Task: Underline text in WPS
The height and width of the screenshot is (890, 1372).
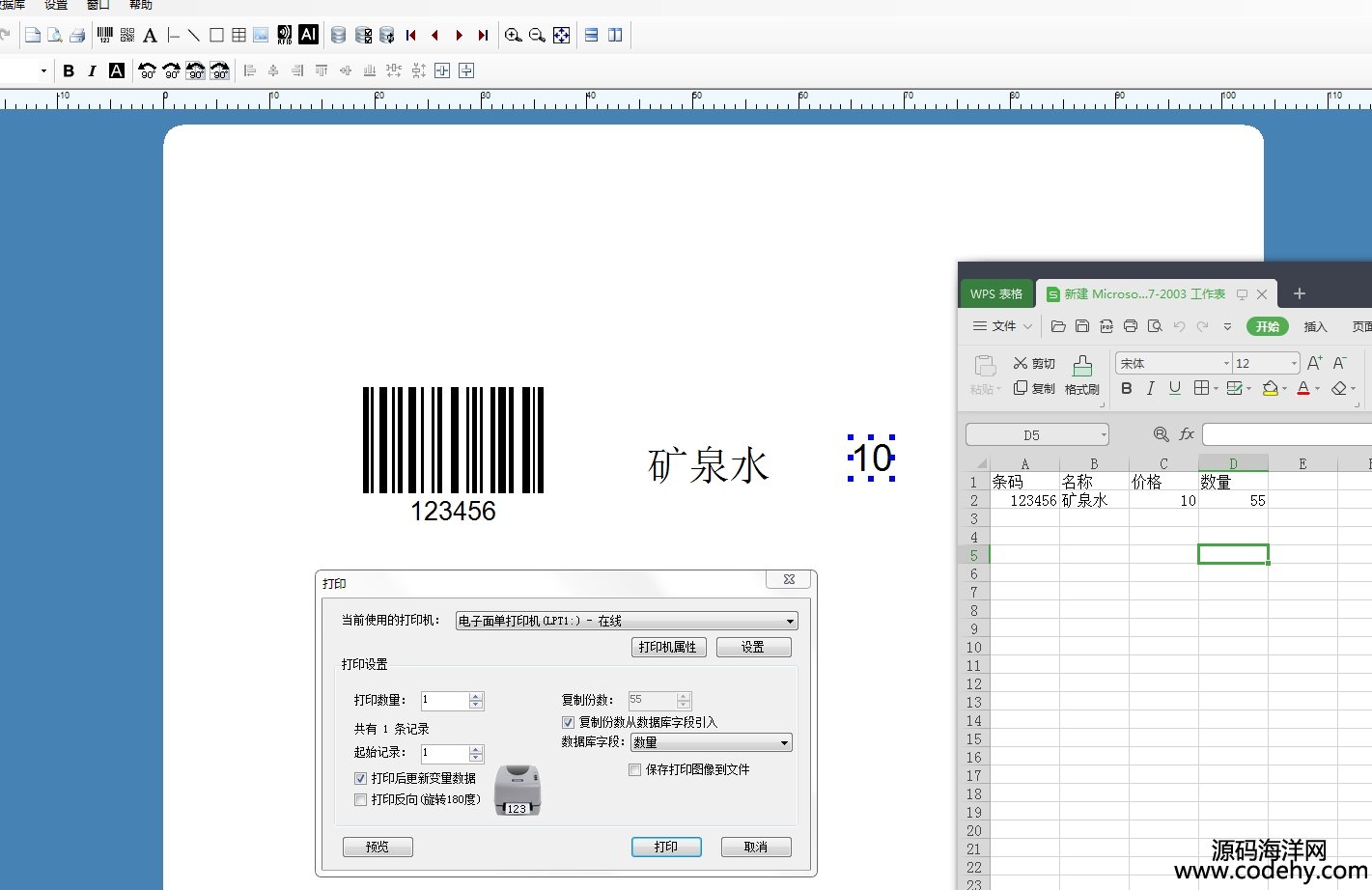Action: 1175,388
